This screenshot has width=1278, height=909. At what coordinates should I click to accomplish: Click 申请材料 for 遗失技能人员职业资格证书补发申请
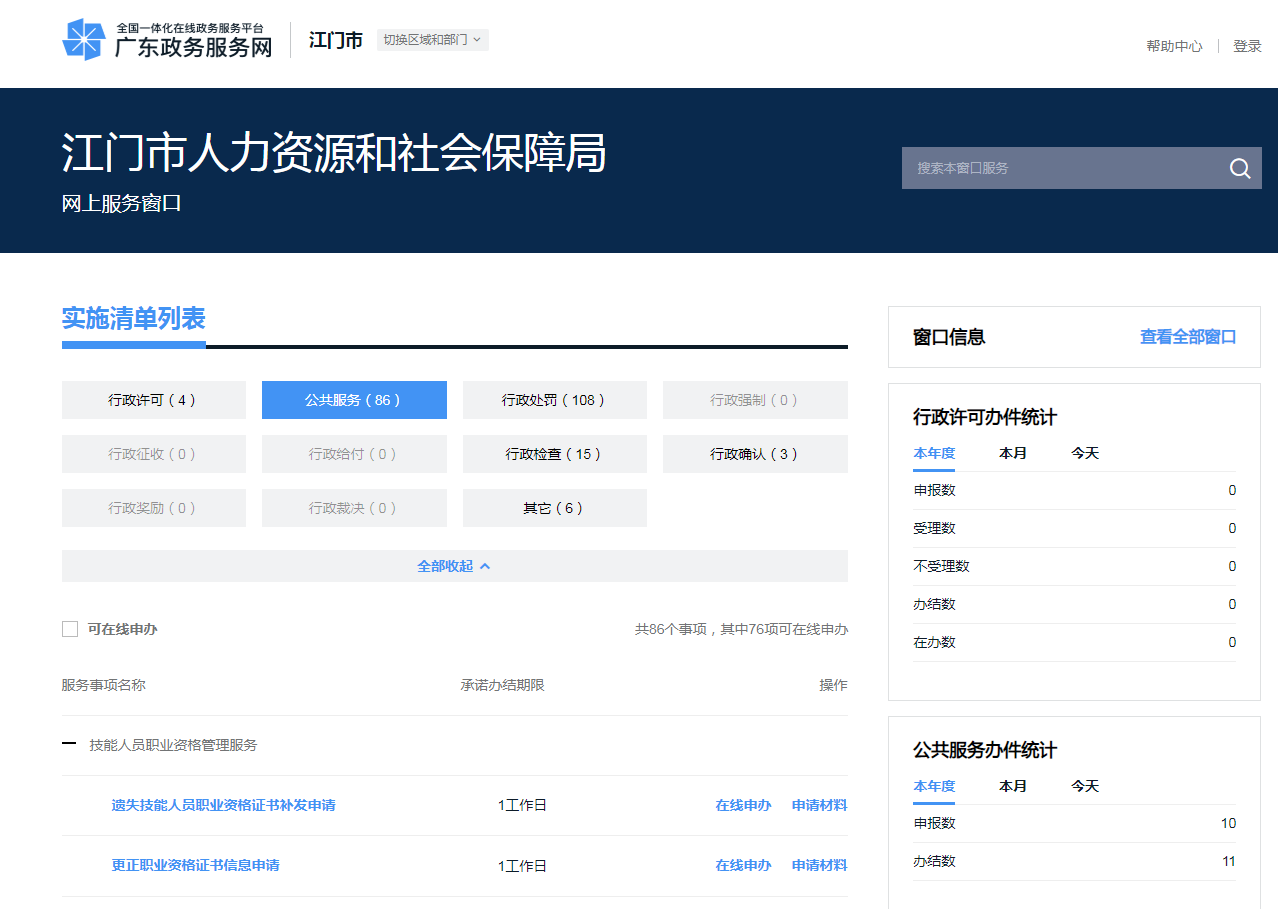coord(820,805)
